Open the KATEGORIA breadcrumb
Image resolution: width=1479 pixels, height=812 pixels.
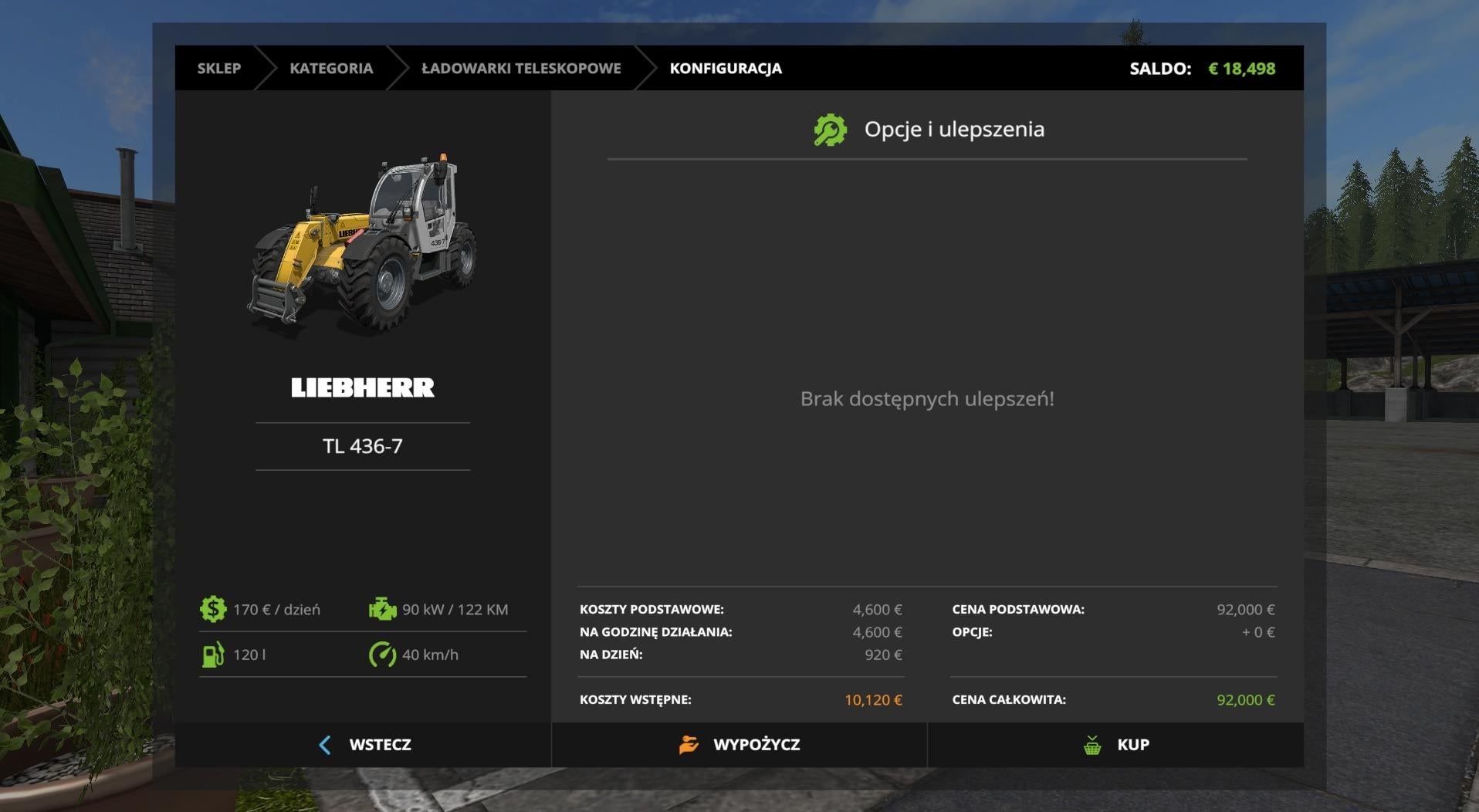(331, 68)
